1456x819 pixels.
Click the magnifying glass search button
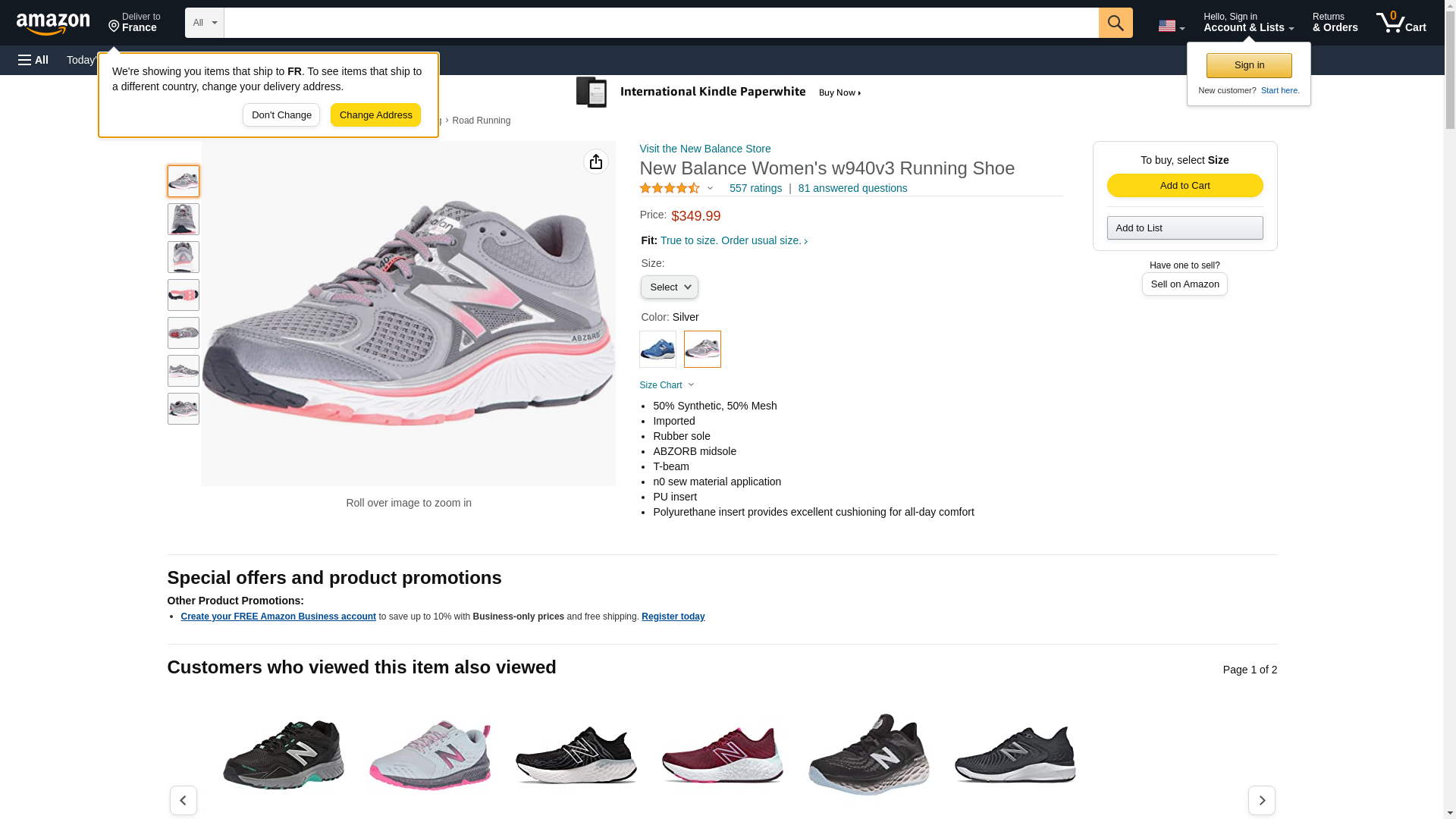pos(1115,23)
